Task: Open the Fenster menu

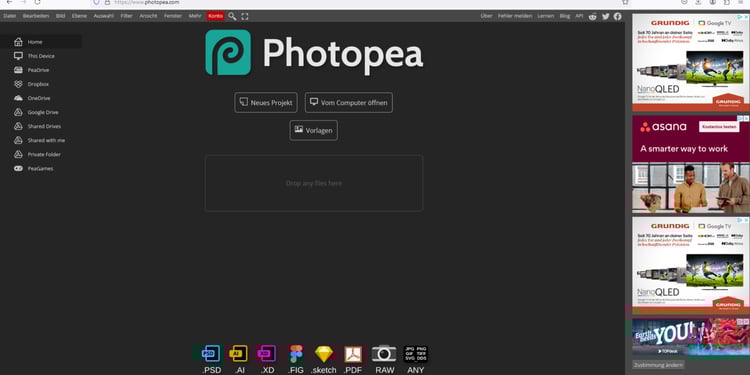Action: click(173, 16)
